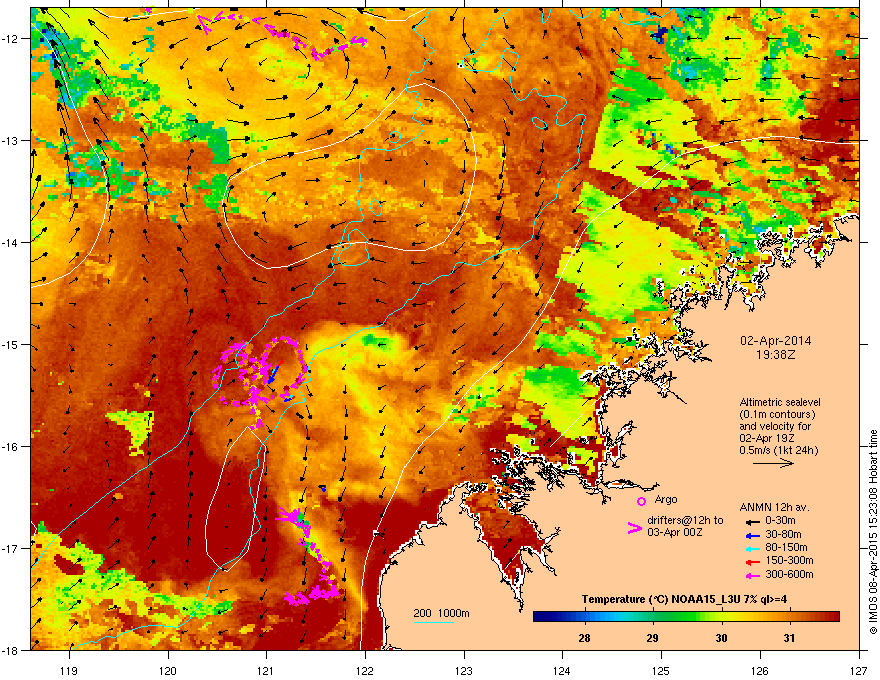Click the '80-150m' depth label
Viewport: 880px width, 680px height.
click(786, 548)
